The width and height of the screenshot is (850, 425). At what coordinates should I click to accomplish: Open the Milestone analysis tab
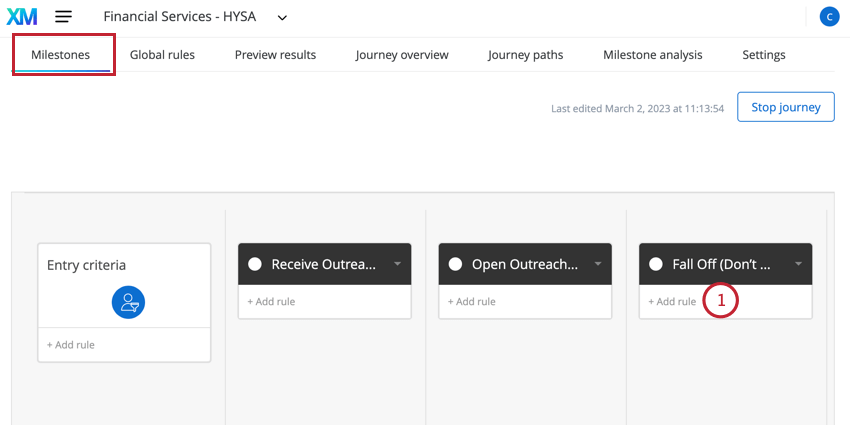click(653, 55)
